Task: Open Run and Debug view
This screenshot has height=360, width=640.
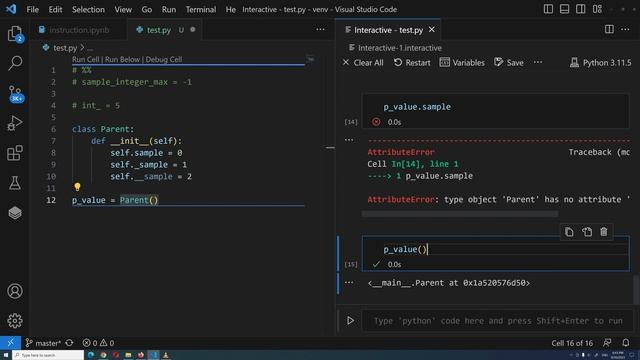Action: coord(15,123)
